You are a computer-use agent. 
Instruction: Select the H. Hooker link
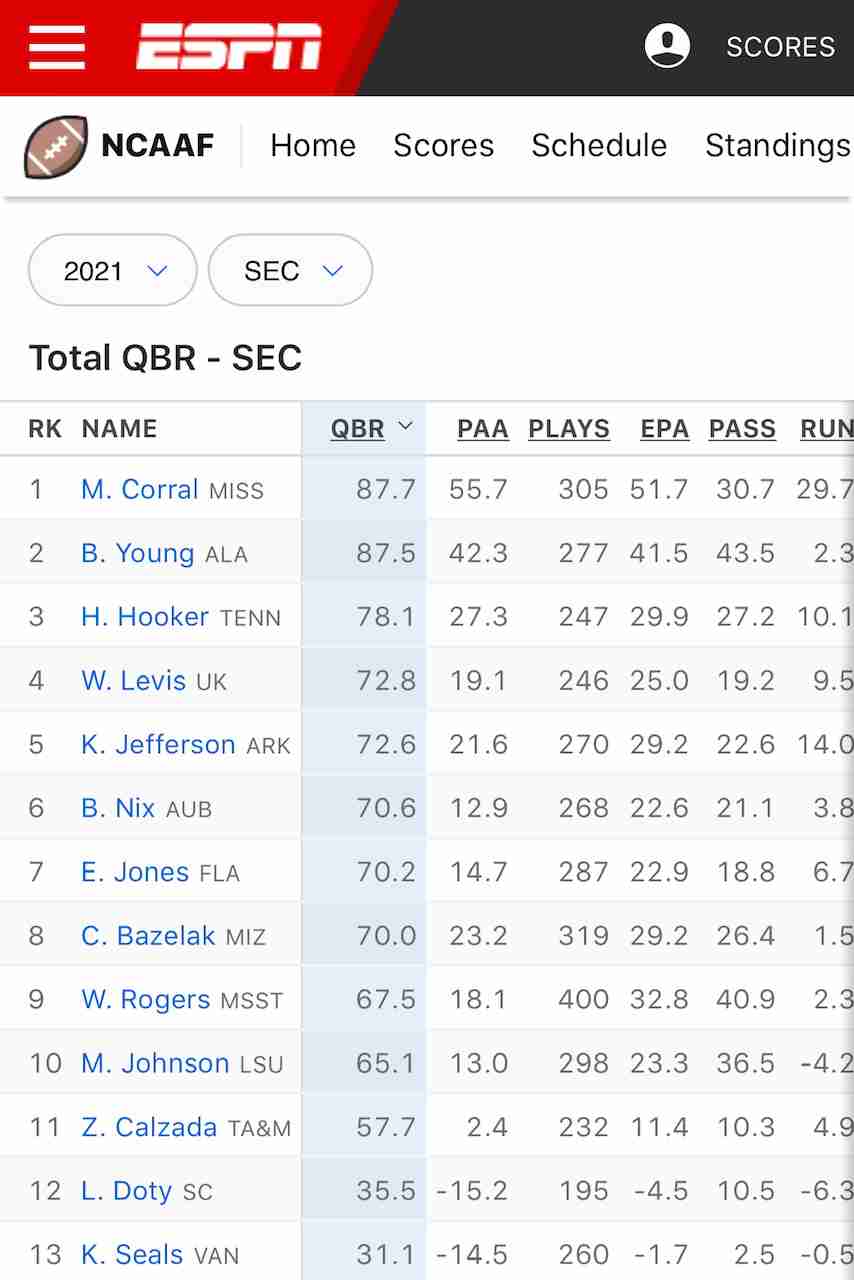tap(145, 617)
